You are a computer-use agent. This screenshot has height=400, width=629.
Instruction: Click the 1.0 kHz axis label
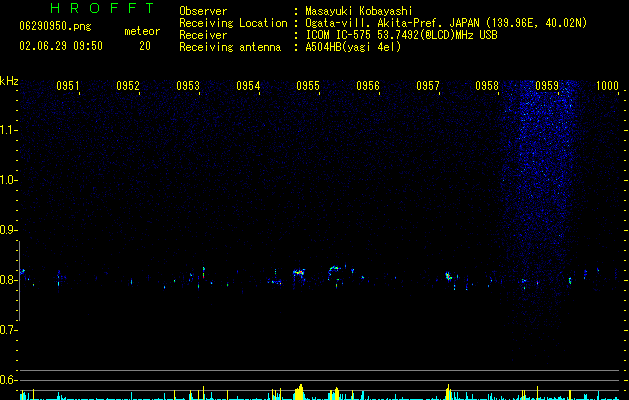point(8,180)
